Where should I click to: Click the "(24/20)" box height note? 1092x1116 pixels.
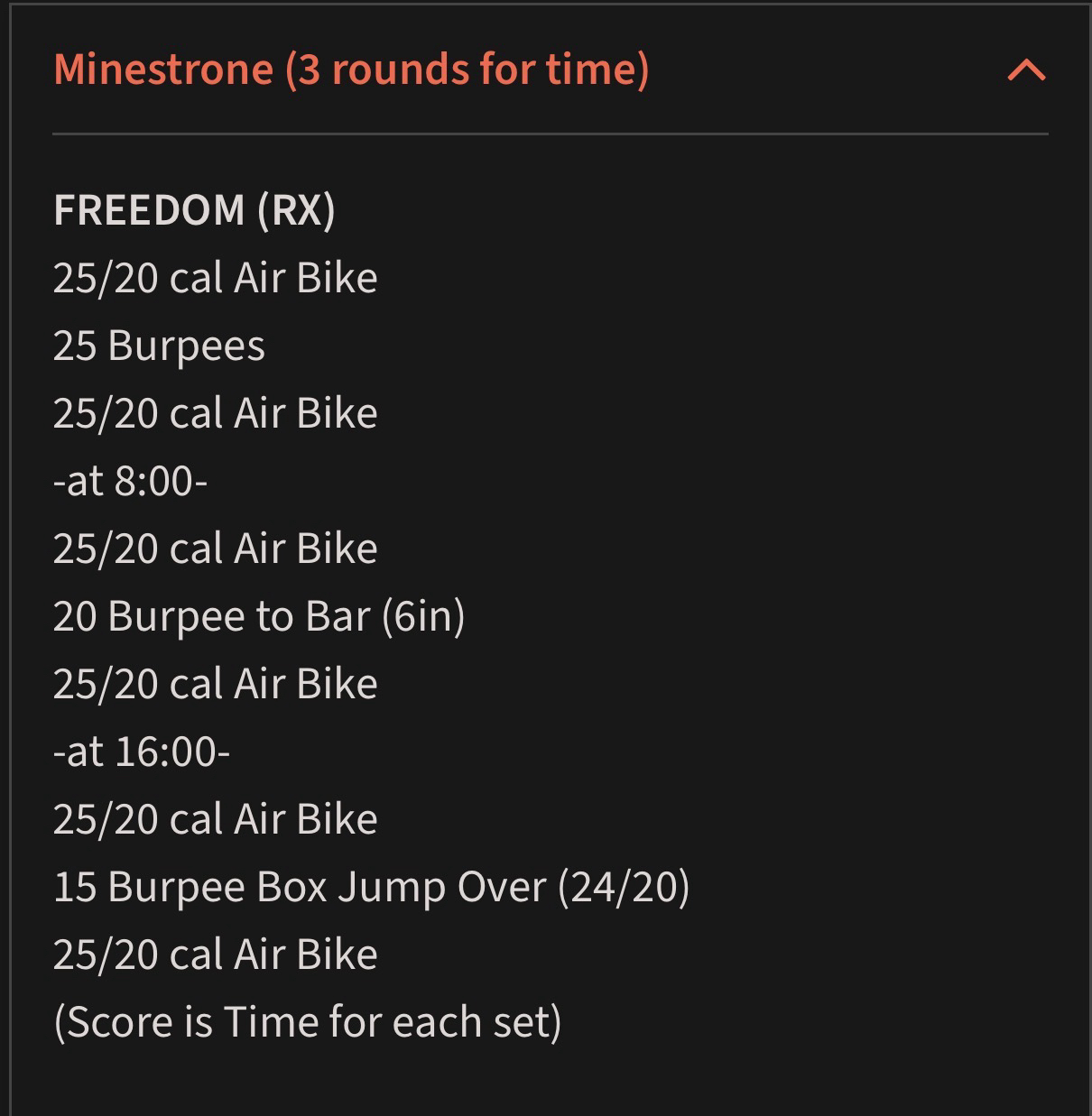tap(624, 887)
